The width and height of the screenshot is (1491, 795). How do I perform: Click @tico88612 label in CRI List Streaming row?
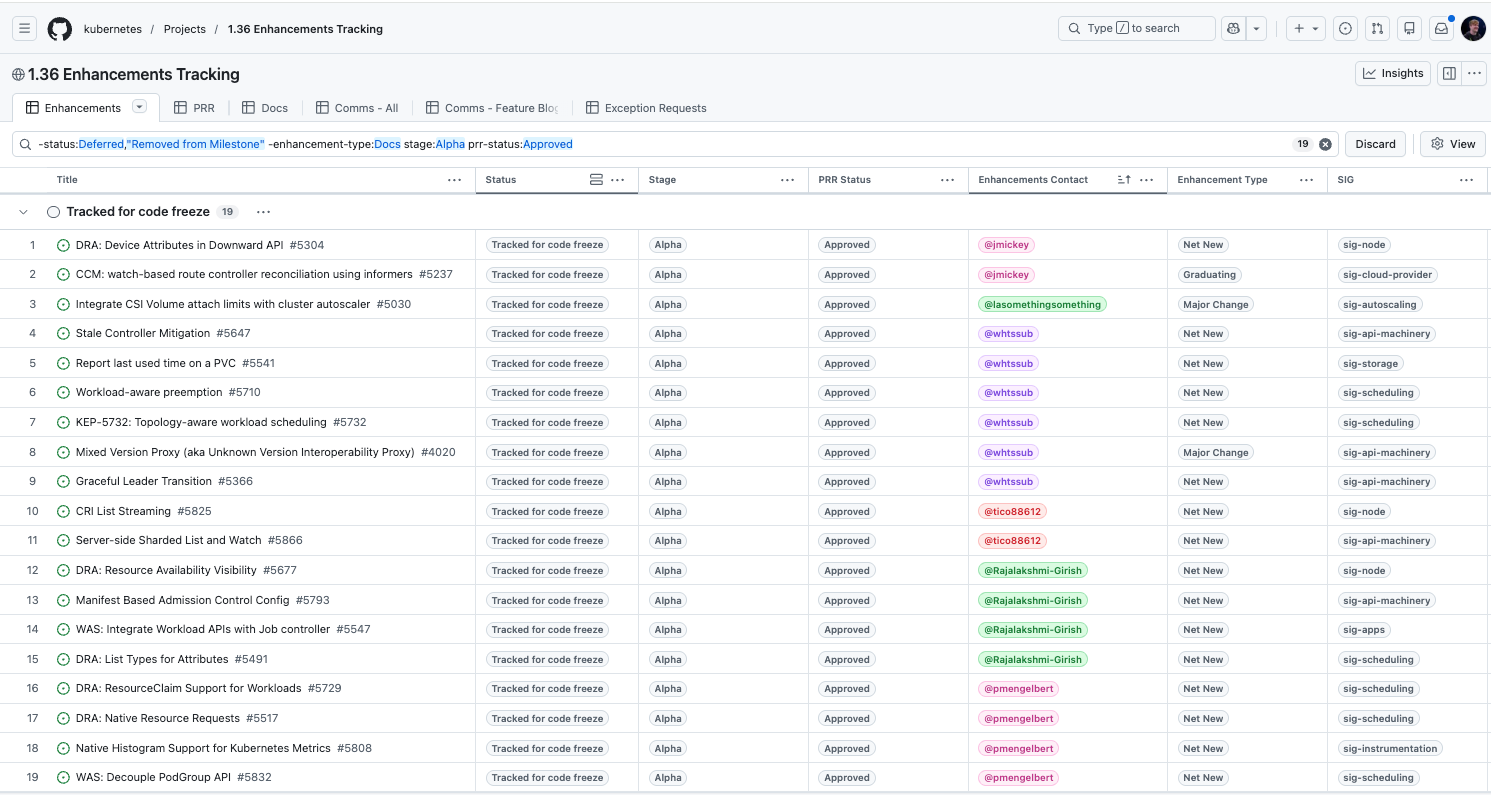click(1012, 511)
